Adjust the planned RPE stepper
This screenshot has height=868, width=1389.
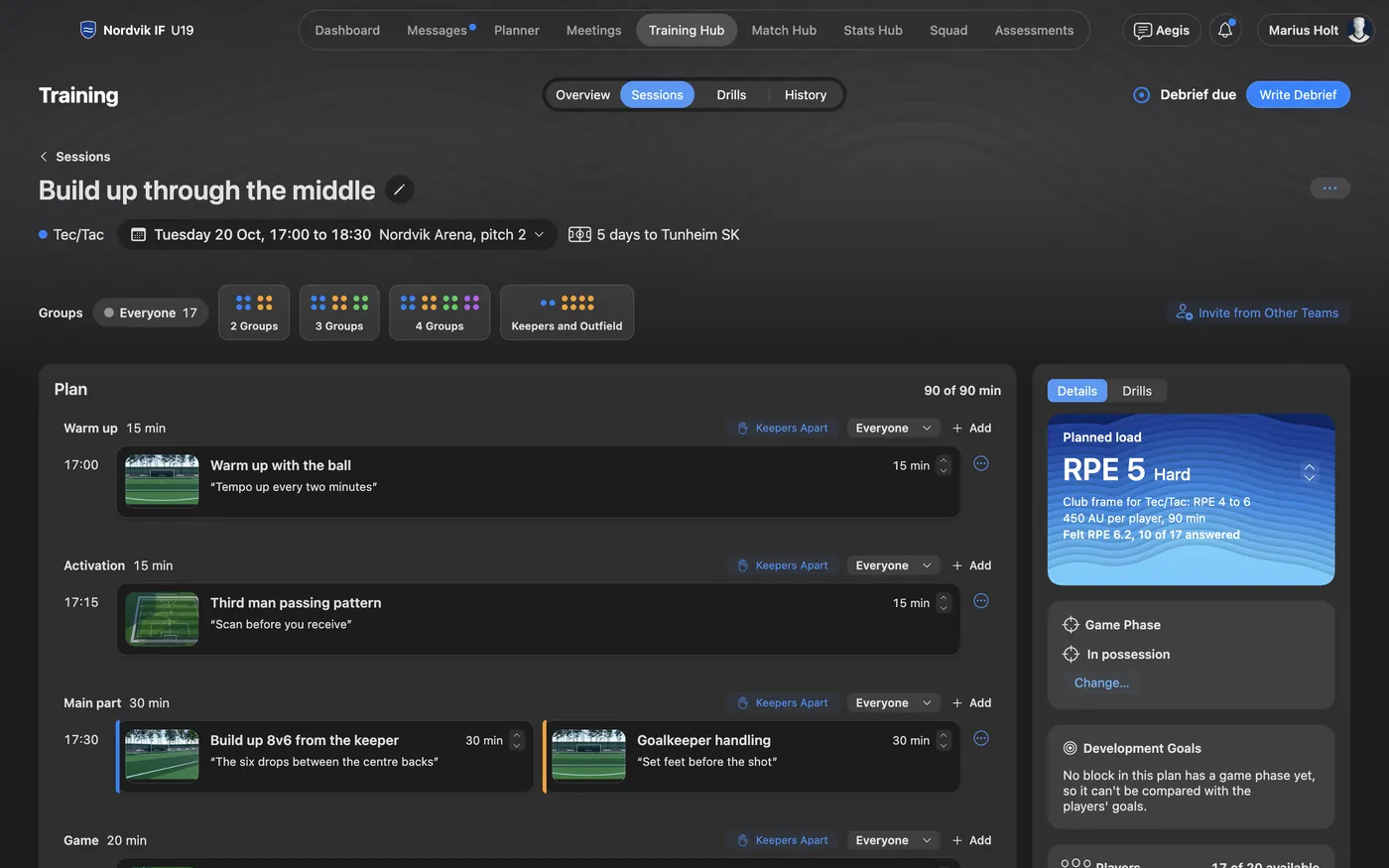(1310, 472)
